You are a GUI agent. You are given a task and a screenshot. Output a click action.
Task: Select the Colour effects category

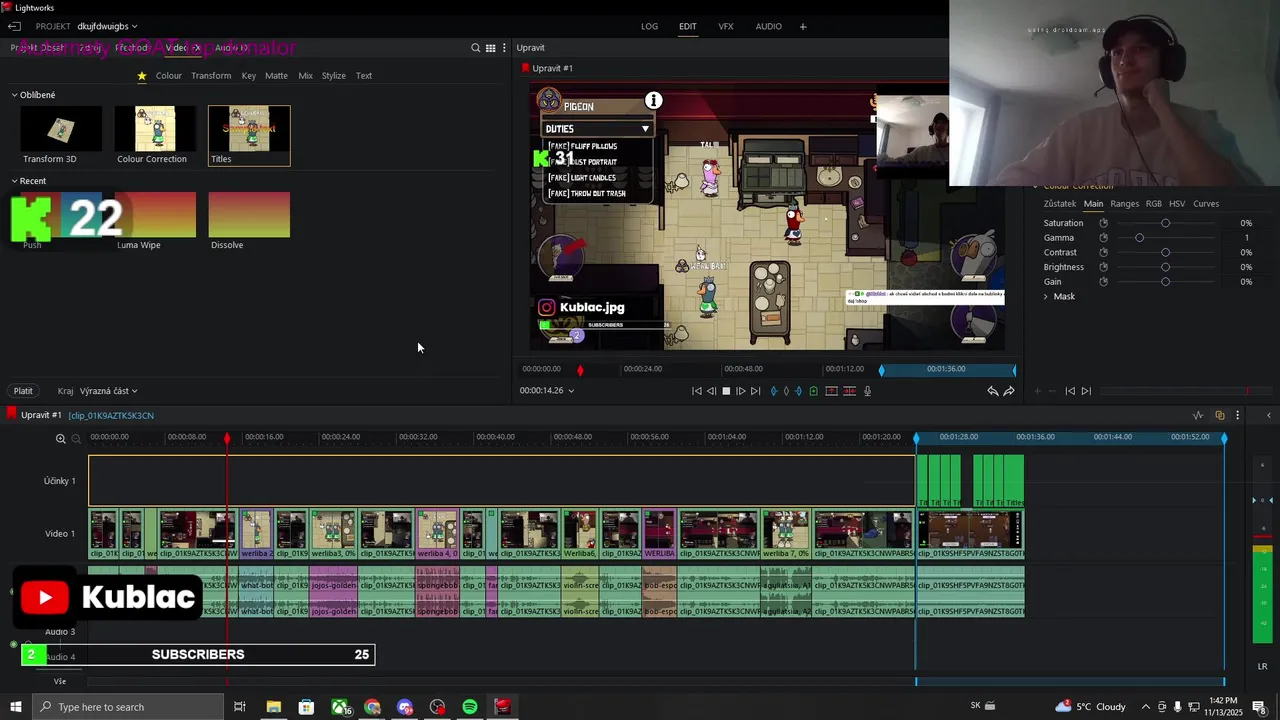(x=169, y=76)
